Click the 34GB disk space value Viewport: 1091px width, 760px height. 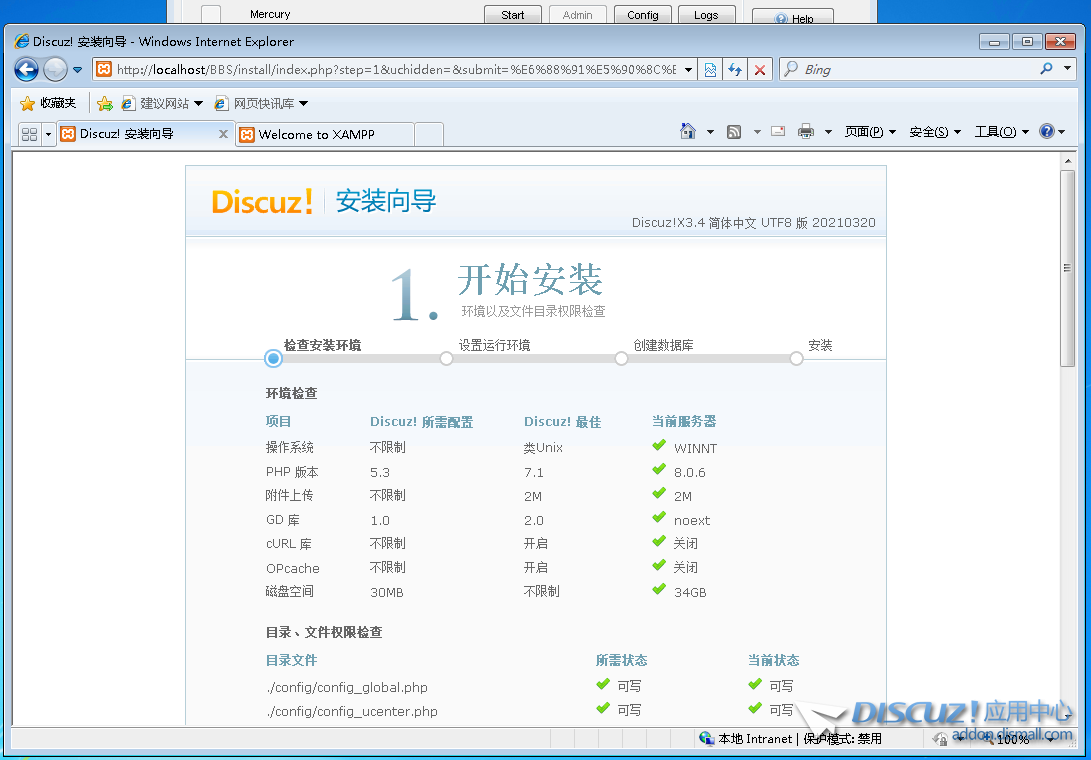point(690,593)
